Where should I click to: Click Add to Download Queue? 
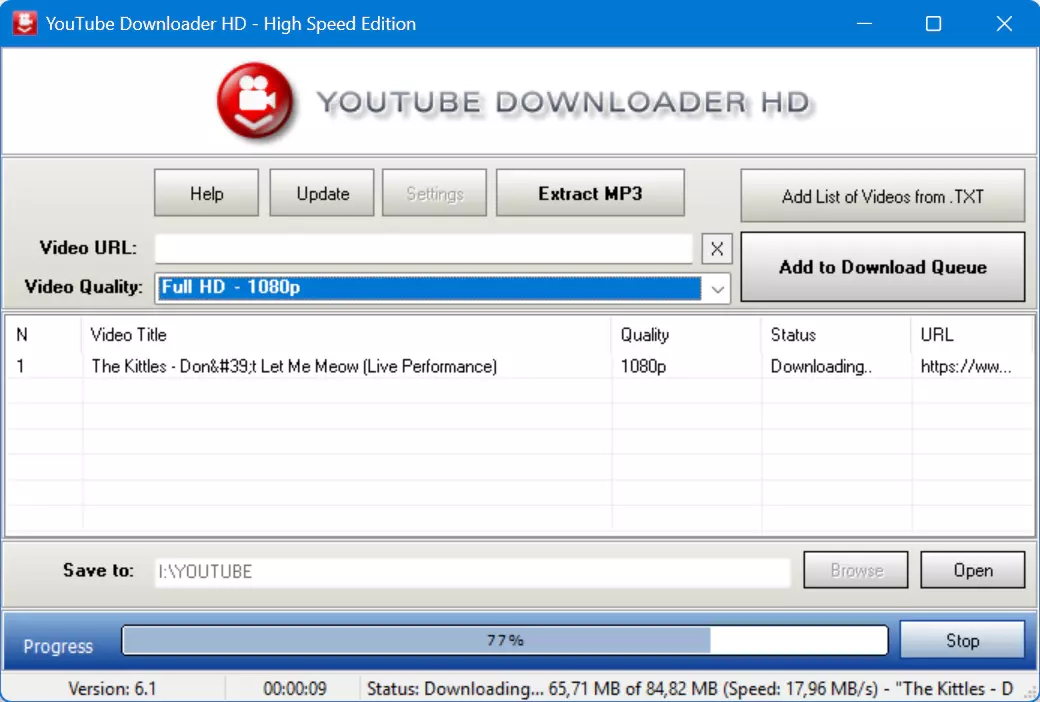click(x=883, y=267)
